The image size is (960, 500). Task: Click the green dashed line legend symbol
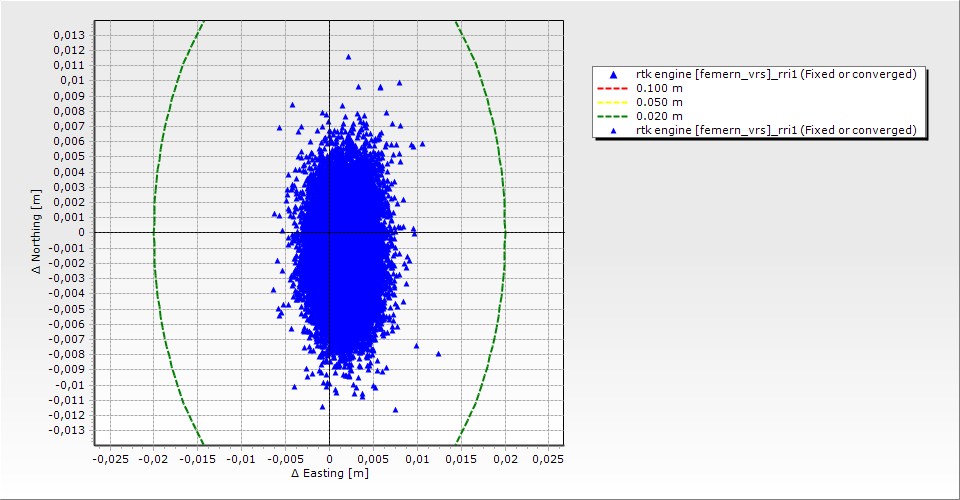(x=613, y=117)
